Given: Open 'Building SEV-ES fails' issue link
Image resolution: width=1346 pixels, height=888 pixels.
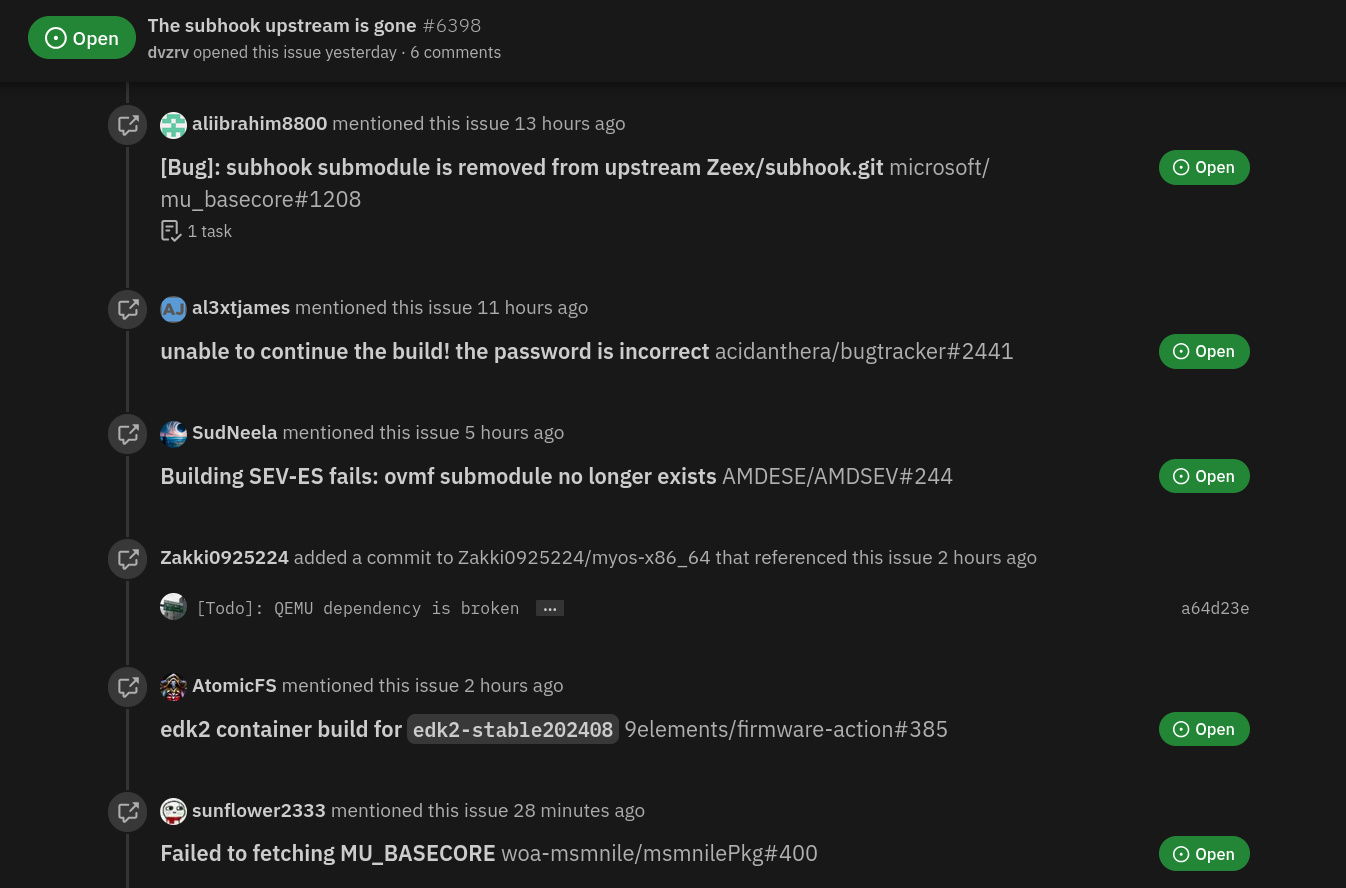Looking at the screenshot, I should tap(439, 476).
